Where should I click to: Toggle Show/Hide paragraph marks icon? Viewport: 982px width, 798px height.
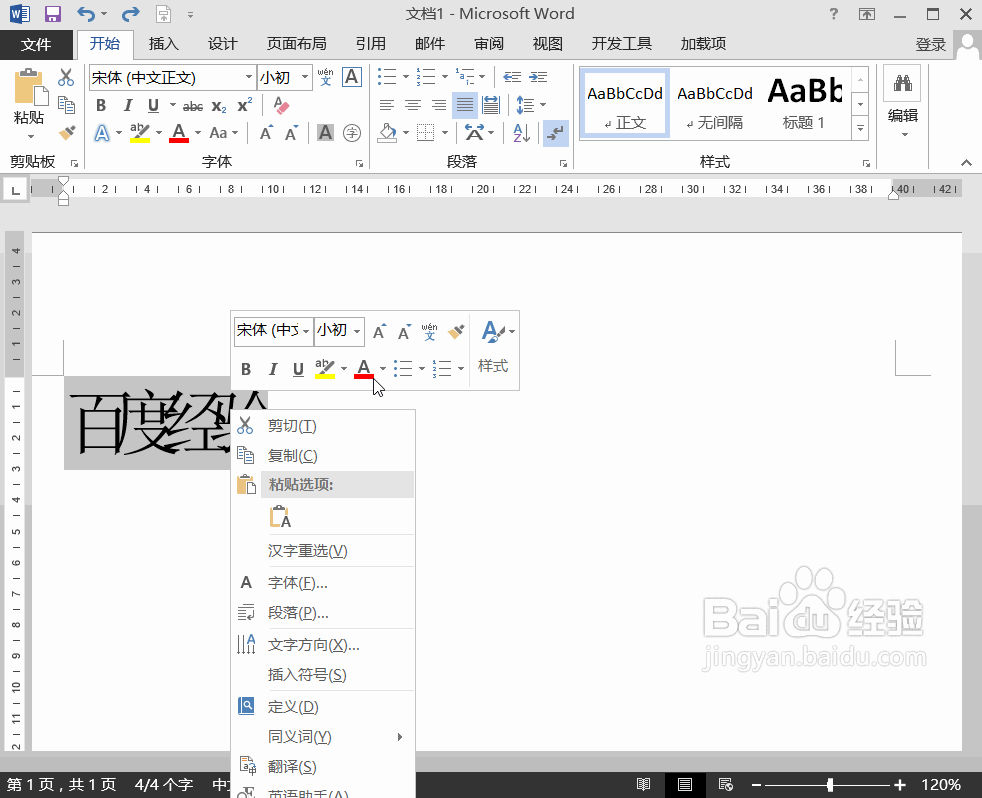[x=555, y=131]
